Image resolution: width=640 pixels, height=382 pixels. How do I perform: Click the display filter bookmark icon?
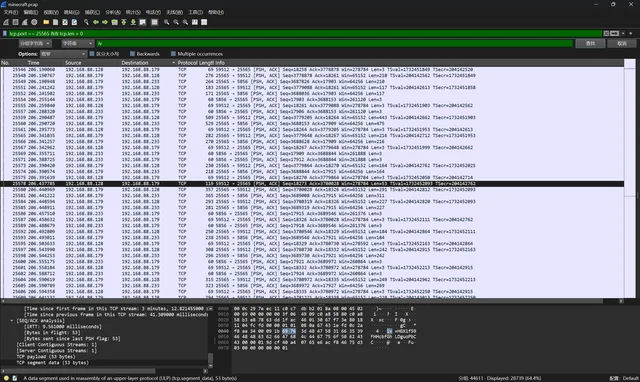click(5, 33)
